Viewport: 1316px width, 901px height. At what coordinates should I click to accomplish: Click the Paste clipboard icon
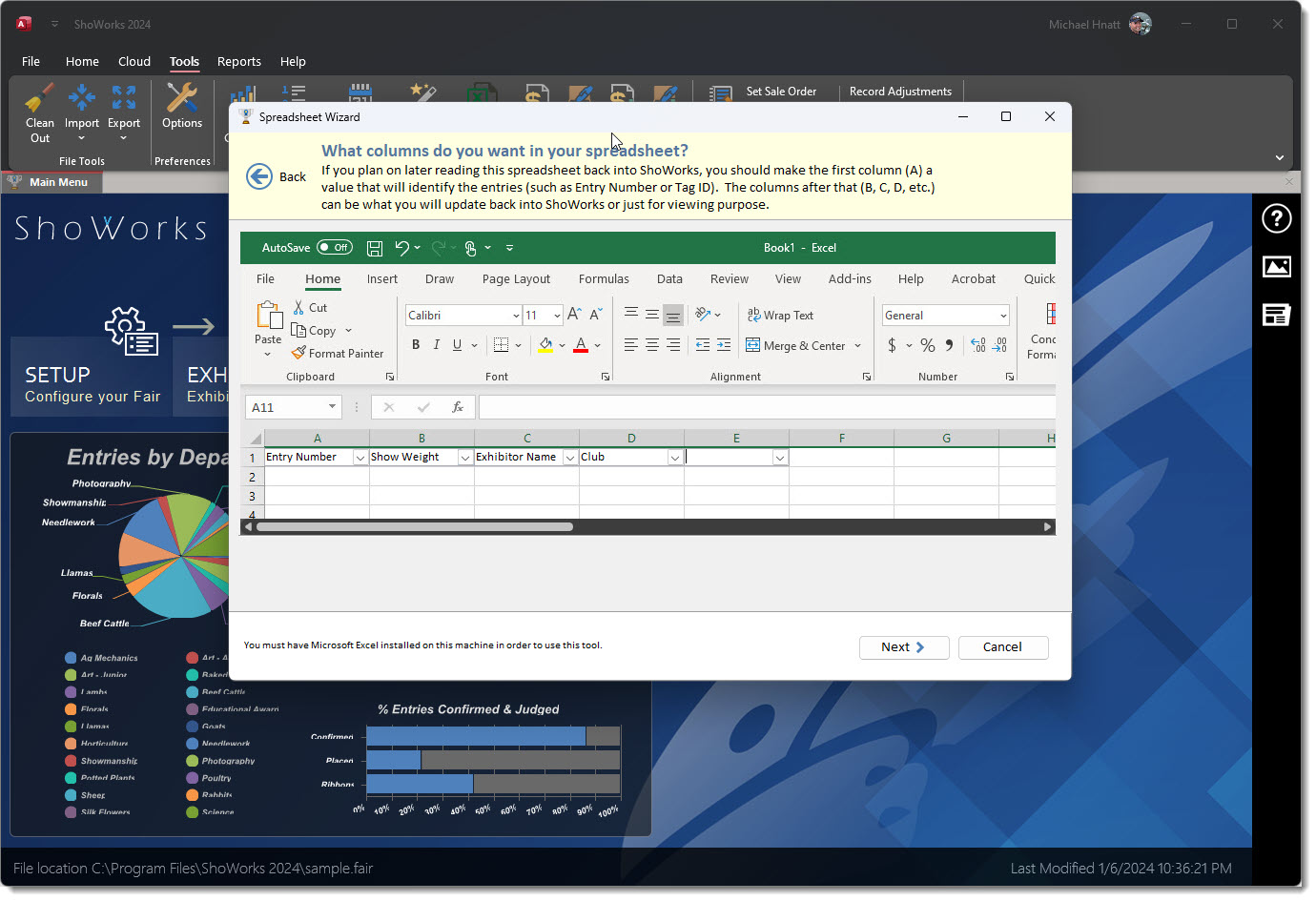click(269, 316)
